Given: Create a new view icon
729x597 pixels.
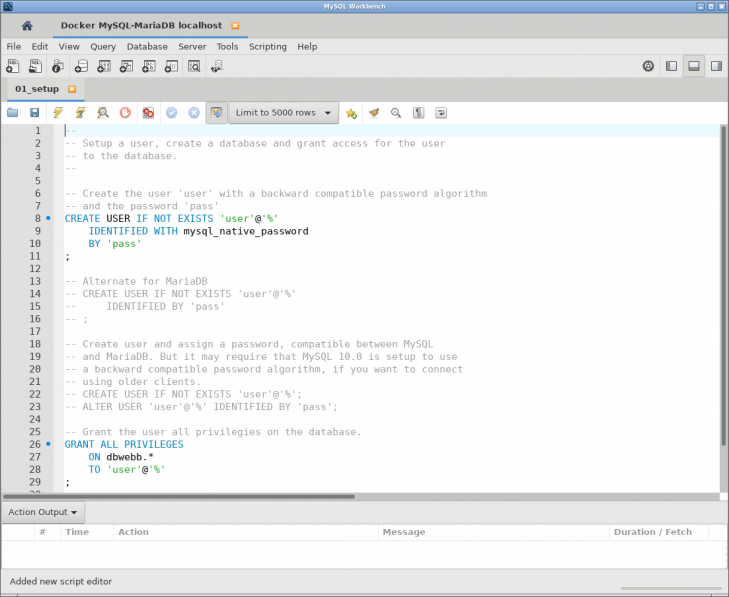Looking at the screenshot, I should pos(126,66).
